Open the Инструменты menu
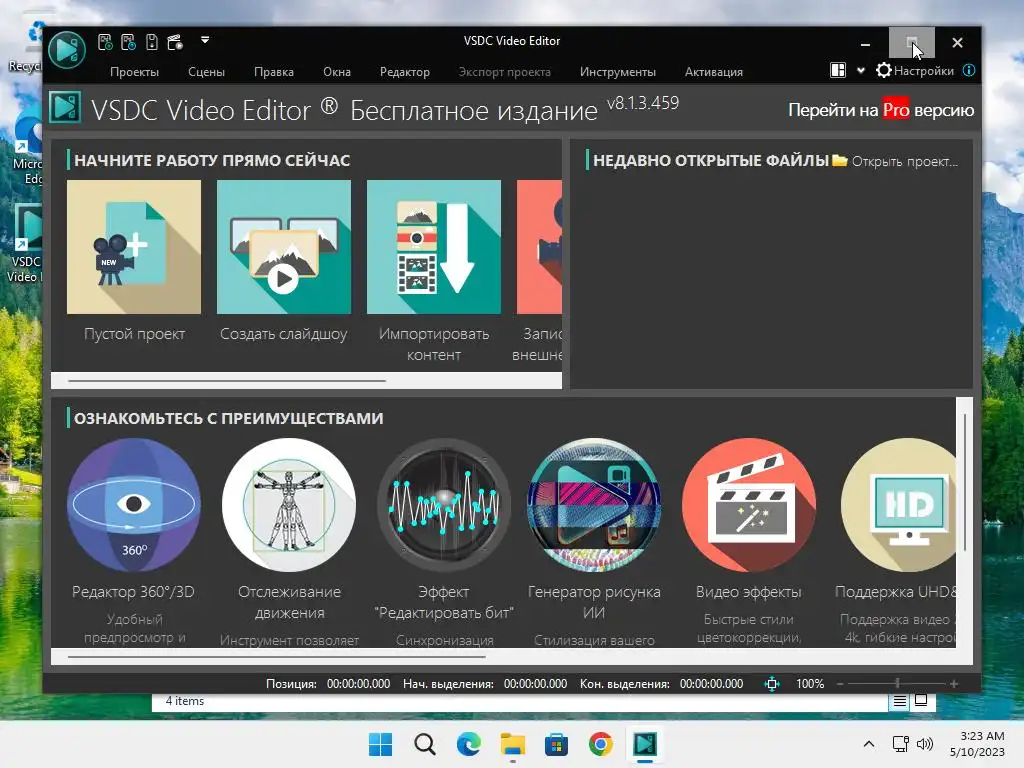The width and height of the screenshot is (1024, 768). point(618,72)
